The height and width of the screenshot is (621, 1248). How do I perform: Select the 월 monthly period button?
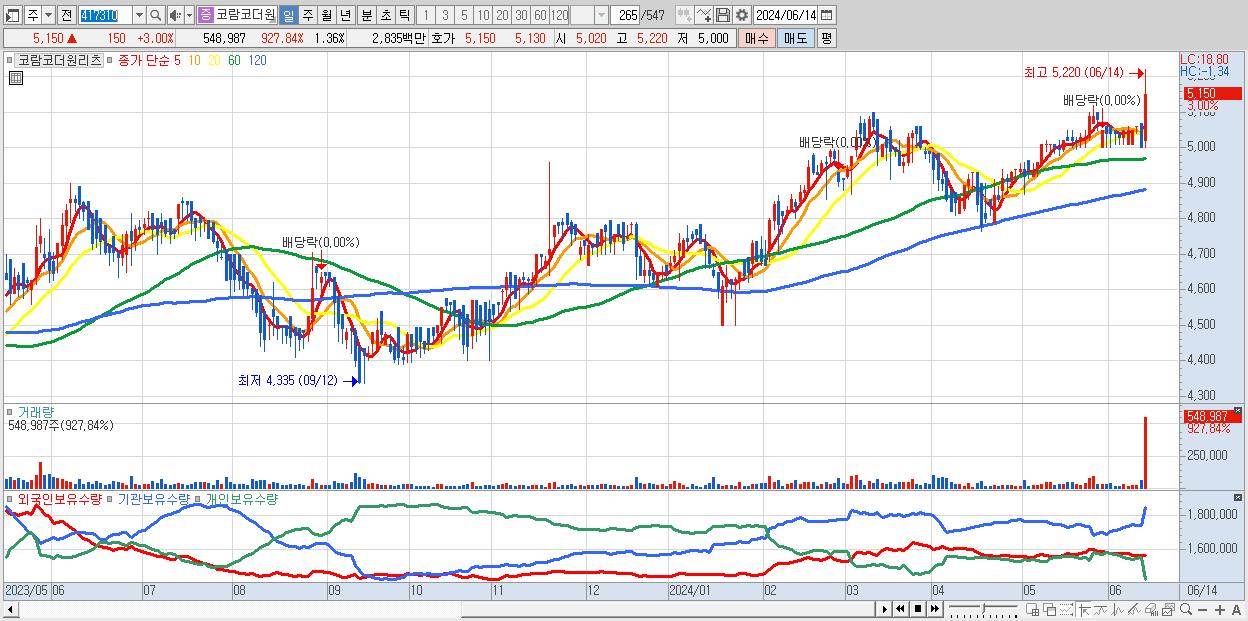pos(326,15)
